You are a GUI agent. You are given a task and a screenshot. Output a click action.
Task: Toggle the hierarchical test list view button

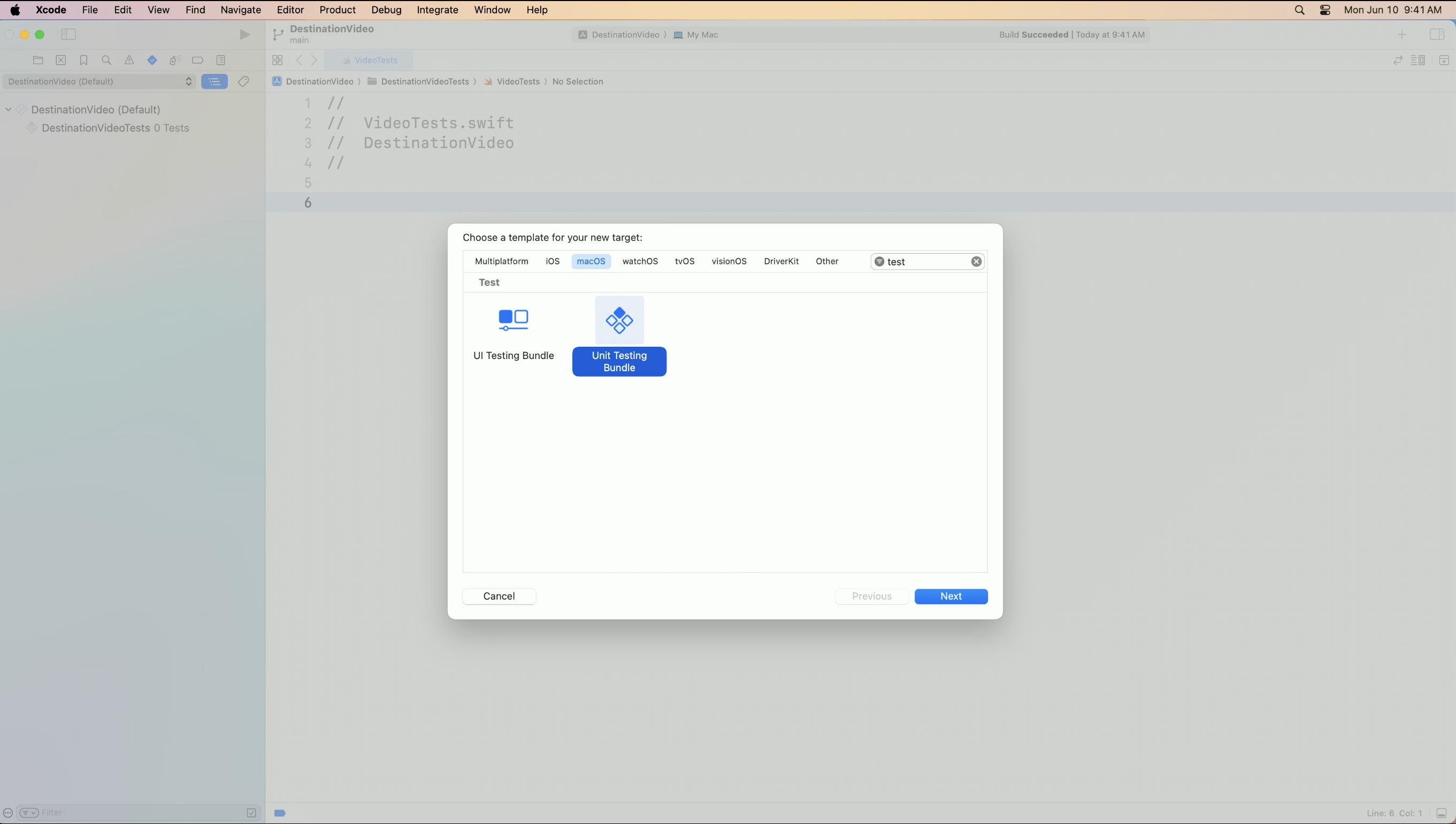pyautogui.click(x=214, y=81)
